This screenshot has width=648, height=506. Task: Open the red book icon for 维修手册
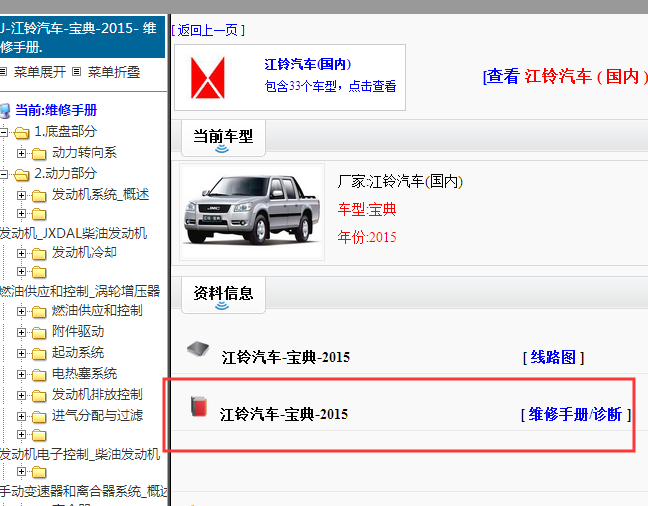point(199,406)
